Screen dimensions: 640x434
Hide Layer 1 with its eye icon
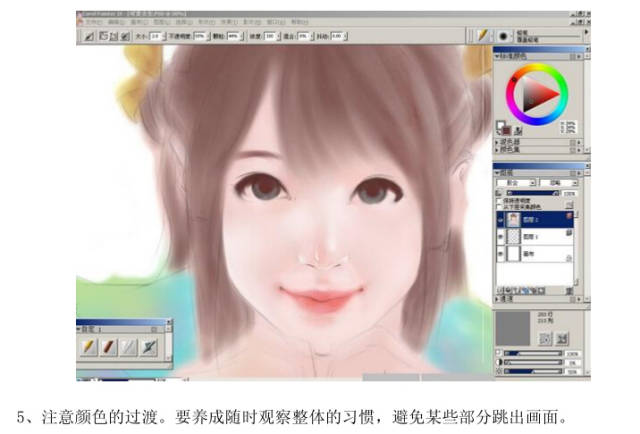(x=501, y=237)
